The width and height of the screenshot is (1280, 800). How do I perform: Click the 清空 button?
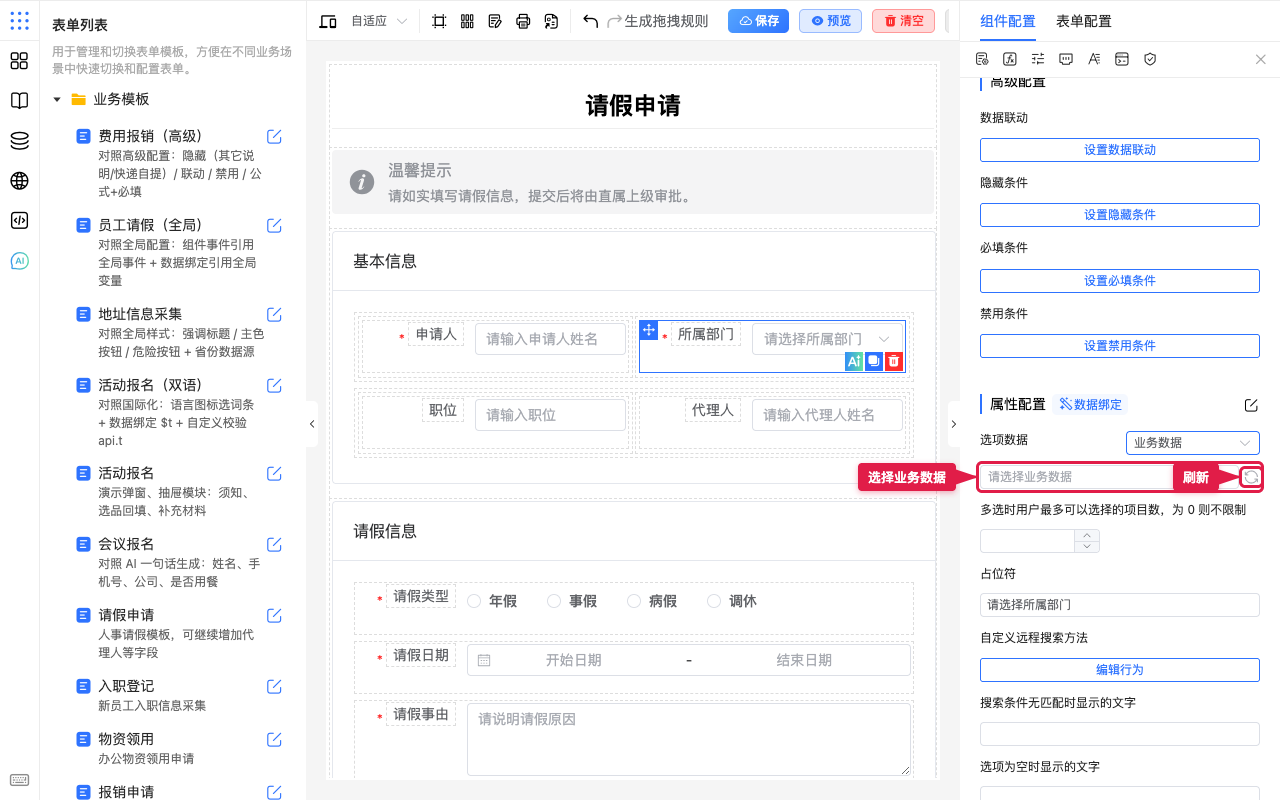pyautogui.click(x=903, y=21)
